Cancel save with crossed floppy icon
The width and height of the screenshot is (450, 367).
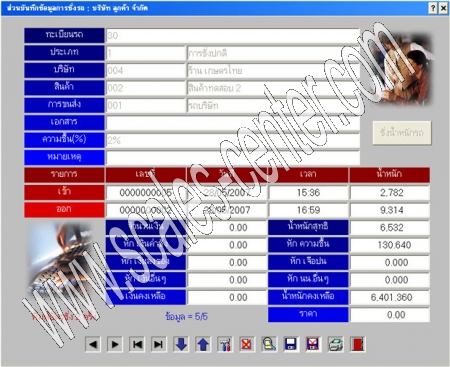[x=313, y=344]
